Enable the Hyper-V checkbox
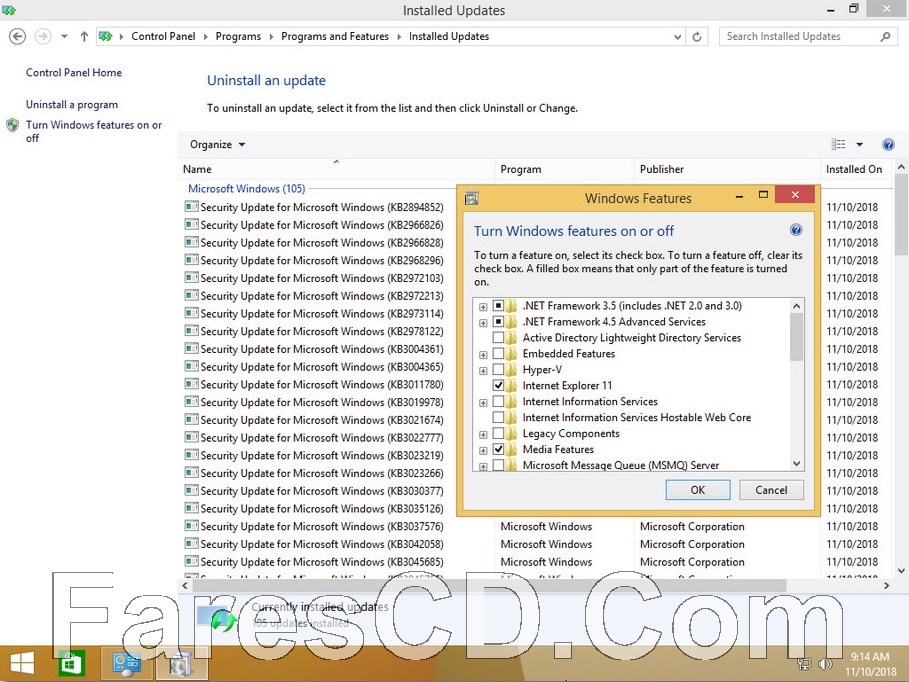This screenshot has height=682, width=909. tap(498, 369)
